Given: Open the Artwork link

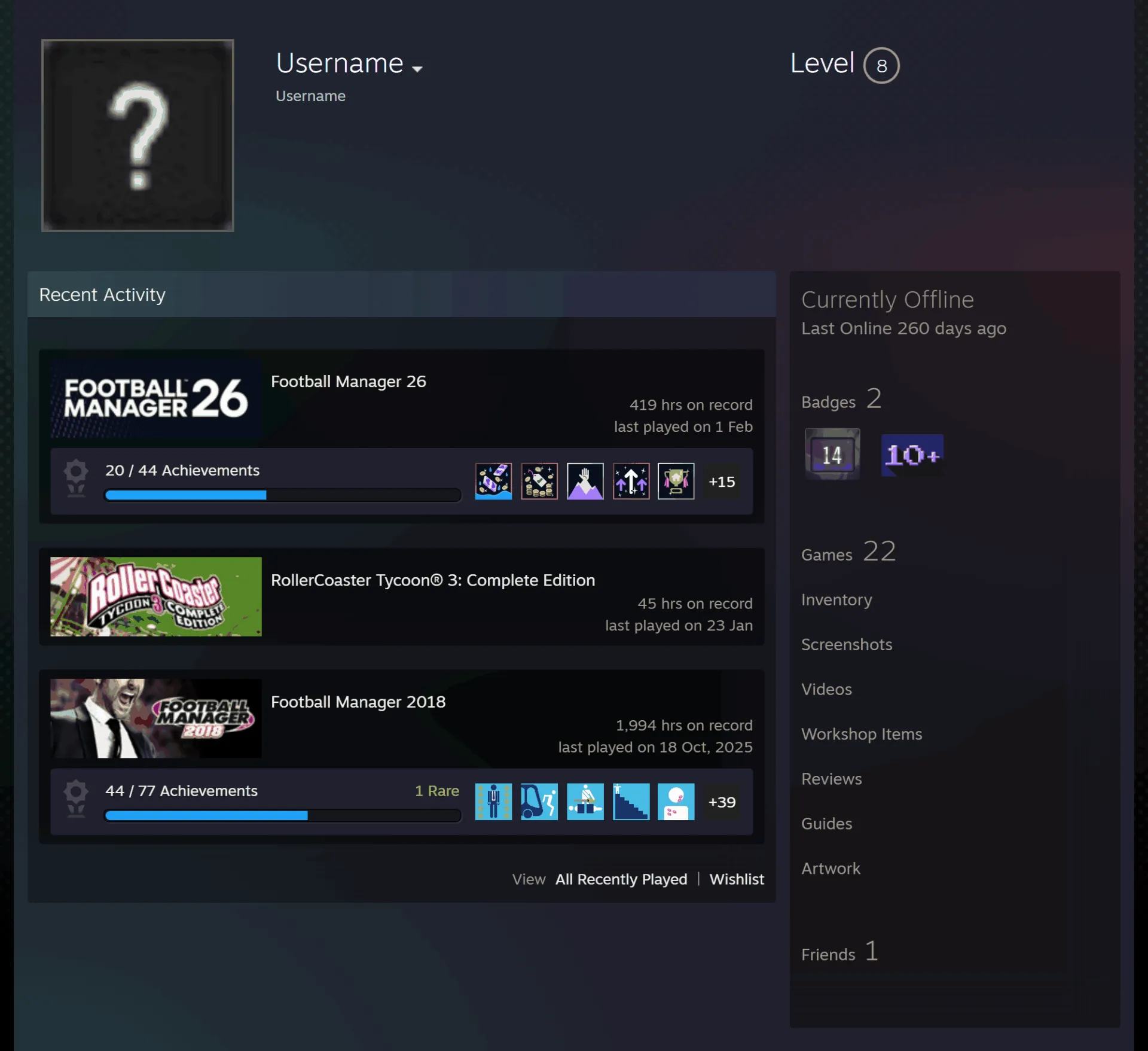Looking at the screenshot, I should [831, 869].
